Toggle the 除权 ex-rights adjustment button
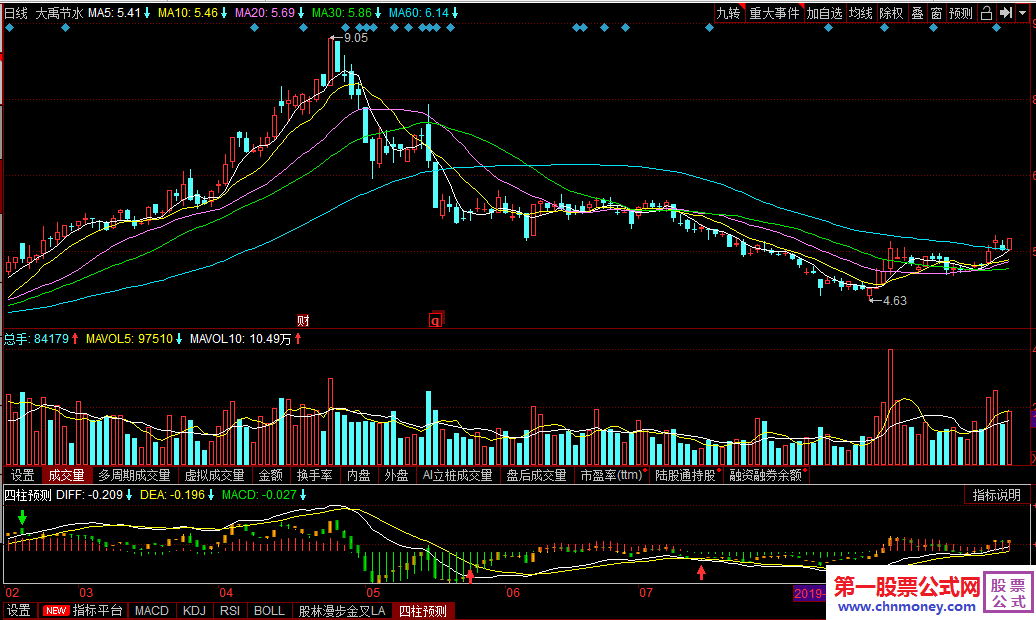Image resolution: width=1036 pixels, height=620 pixels. coord(891,13)
